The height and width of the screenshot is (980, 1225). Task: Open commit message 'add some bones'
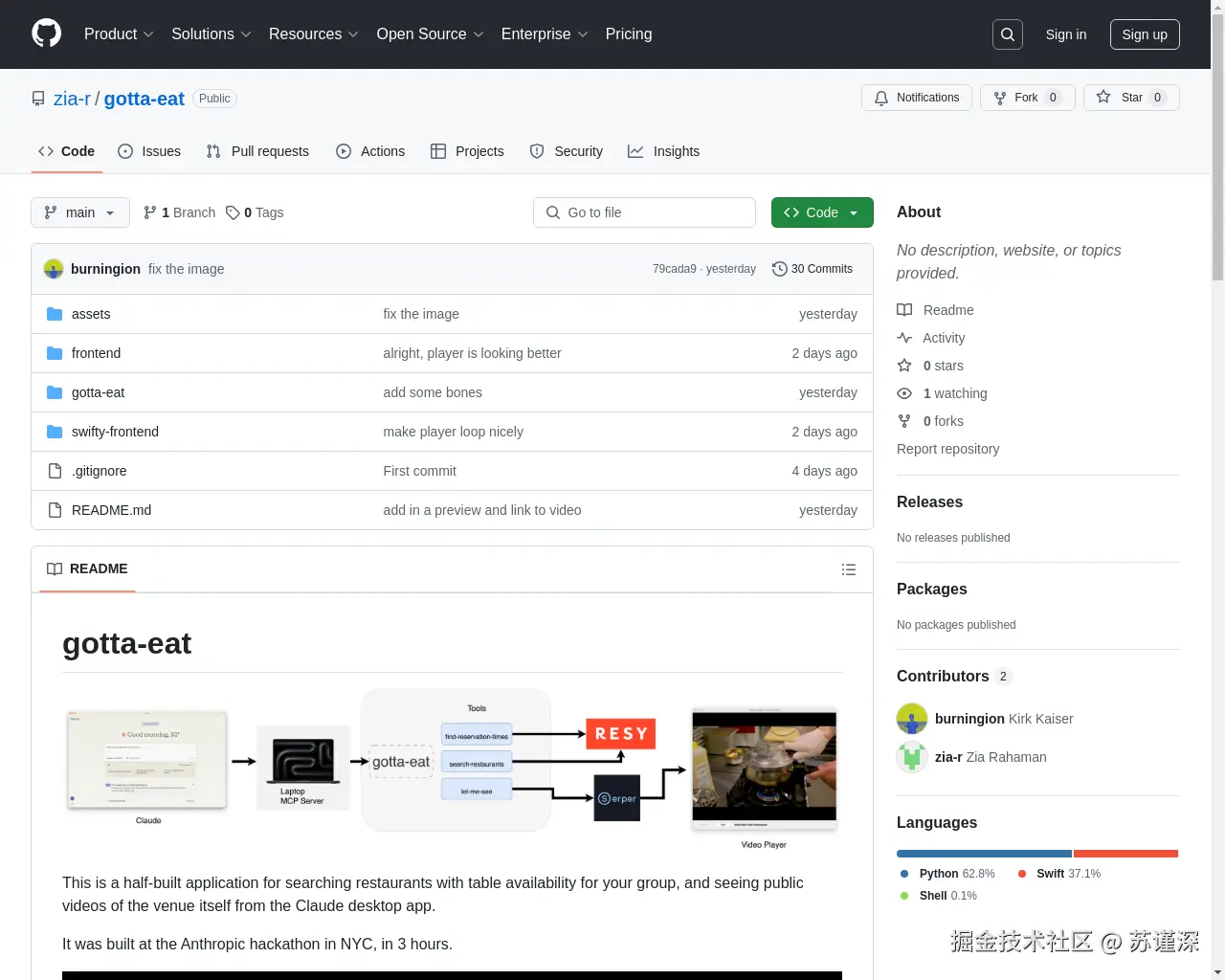[x=433, y=392]
